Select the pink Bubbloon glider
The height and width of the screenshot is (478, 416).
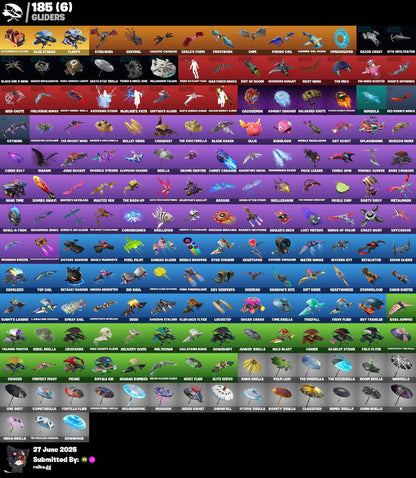tap(282, 130)
